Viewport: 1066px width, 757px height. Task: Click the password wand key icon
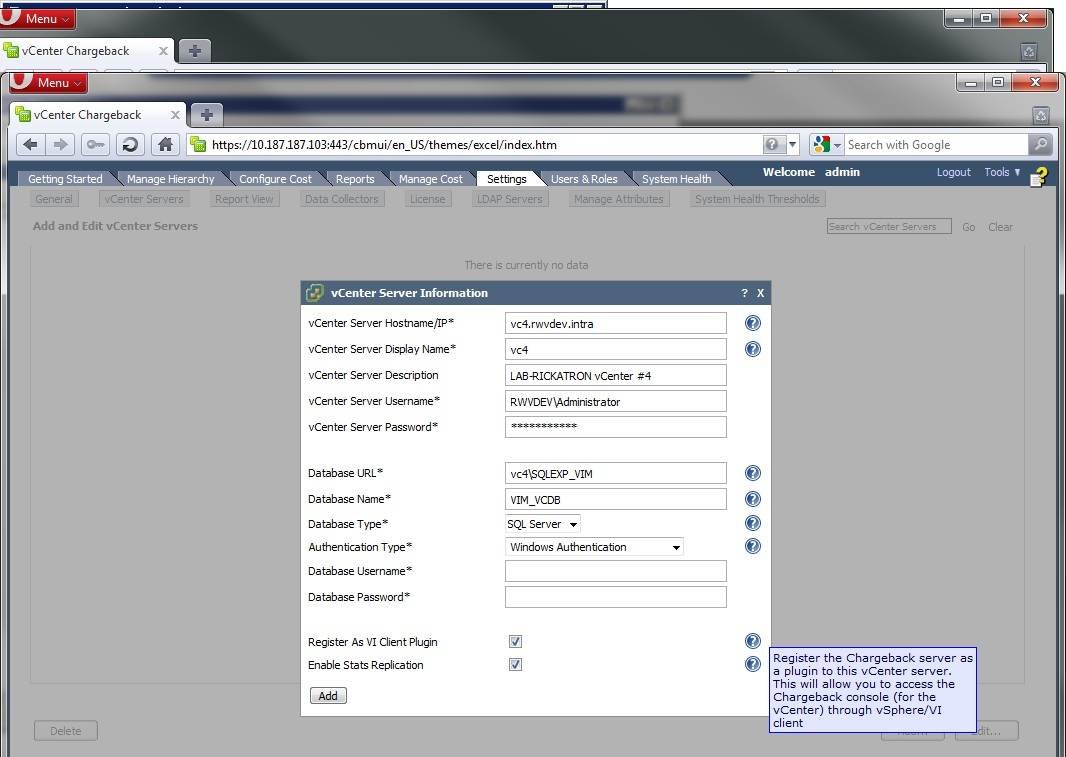(95, 145)
